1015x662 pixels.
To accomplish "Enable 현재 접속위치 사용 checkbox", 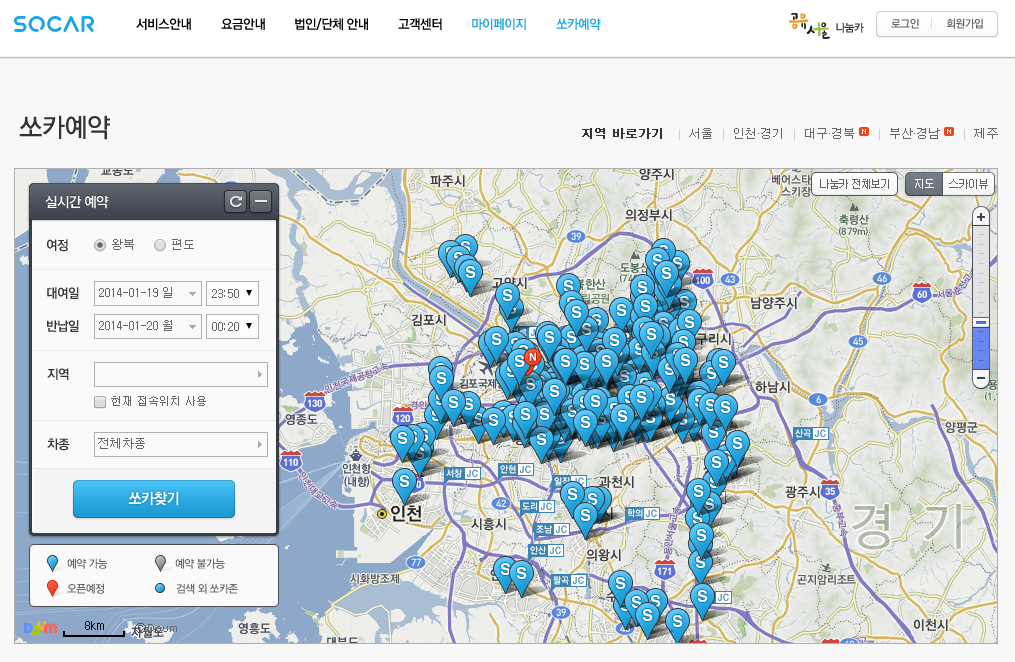I will [100, 402].
